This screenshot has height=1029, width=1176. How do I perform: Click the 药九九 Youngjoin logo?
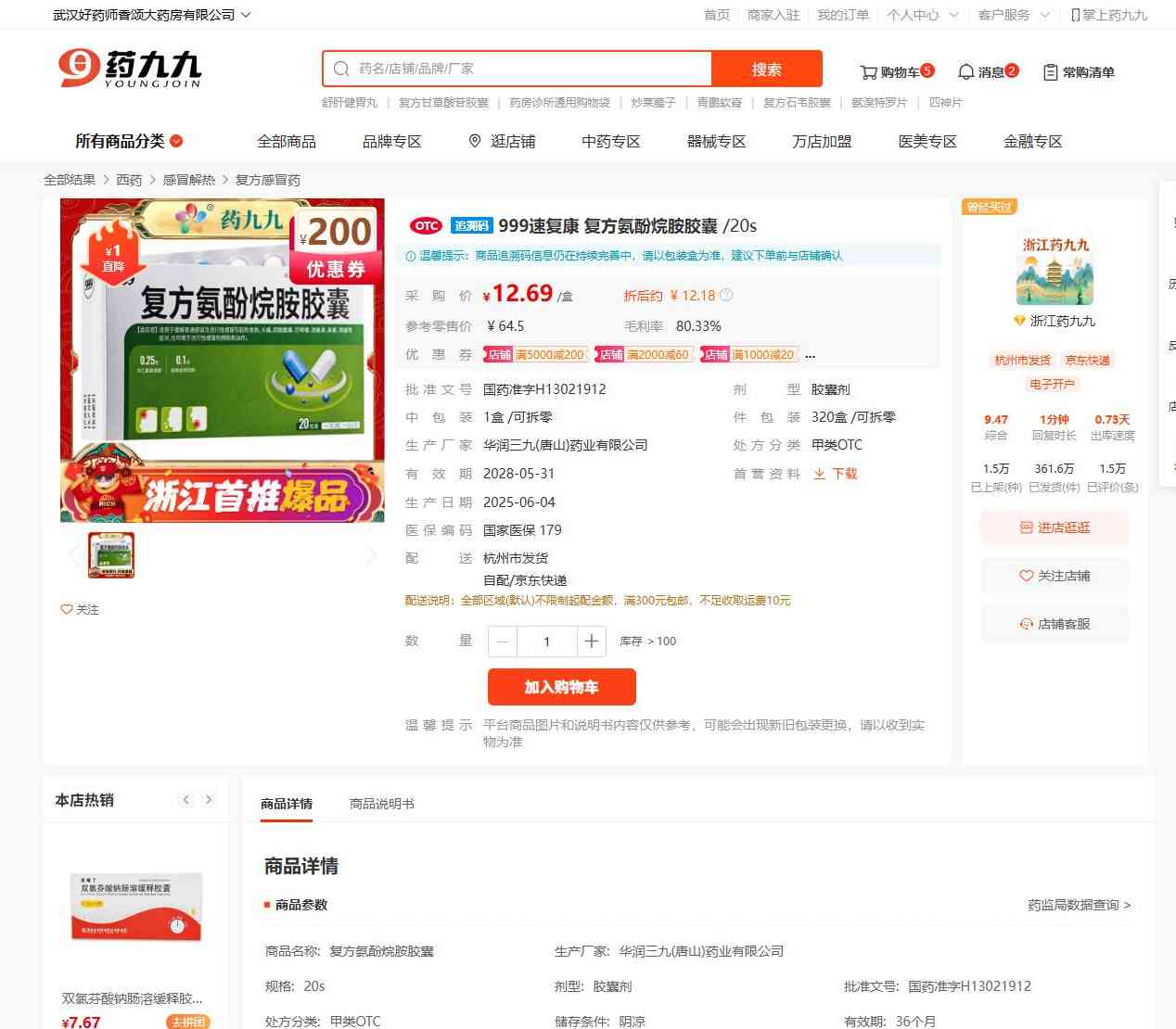130,69
